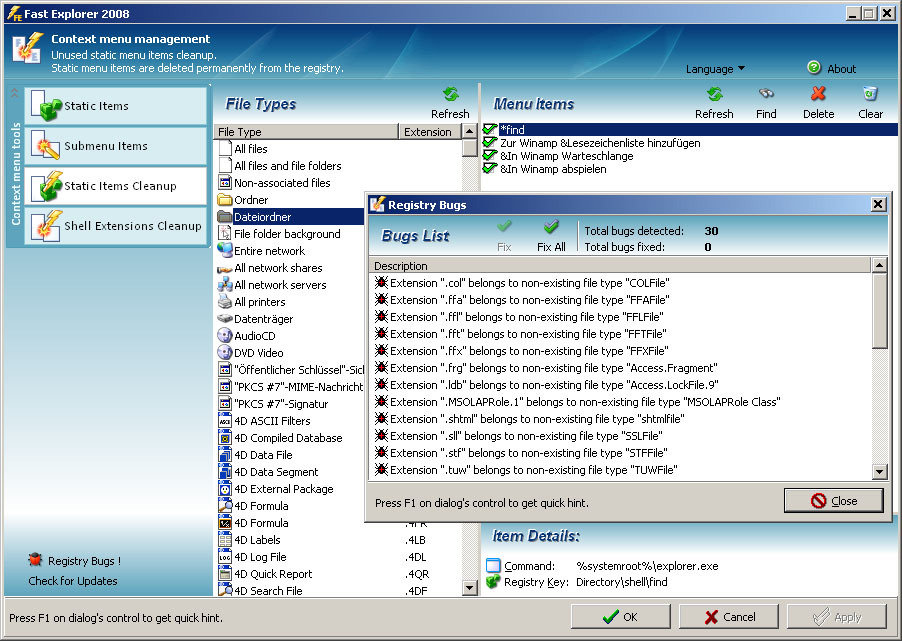902x641 pixels.
Task: Switch to Static Items Cleanup
Action: pos(116,186)
